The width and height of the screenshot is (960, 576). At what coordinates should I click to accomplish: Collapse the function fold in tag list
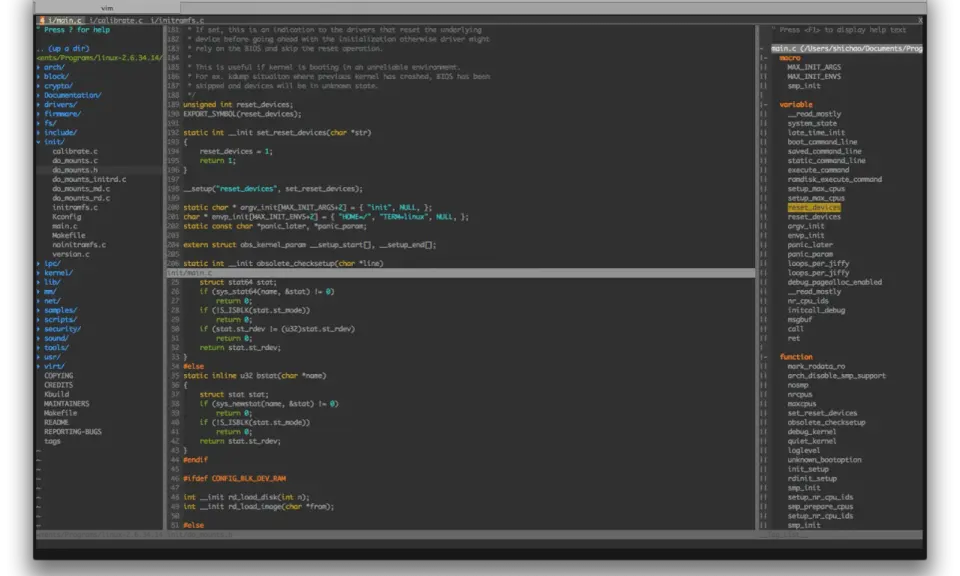(x=763, y=357)
